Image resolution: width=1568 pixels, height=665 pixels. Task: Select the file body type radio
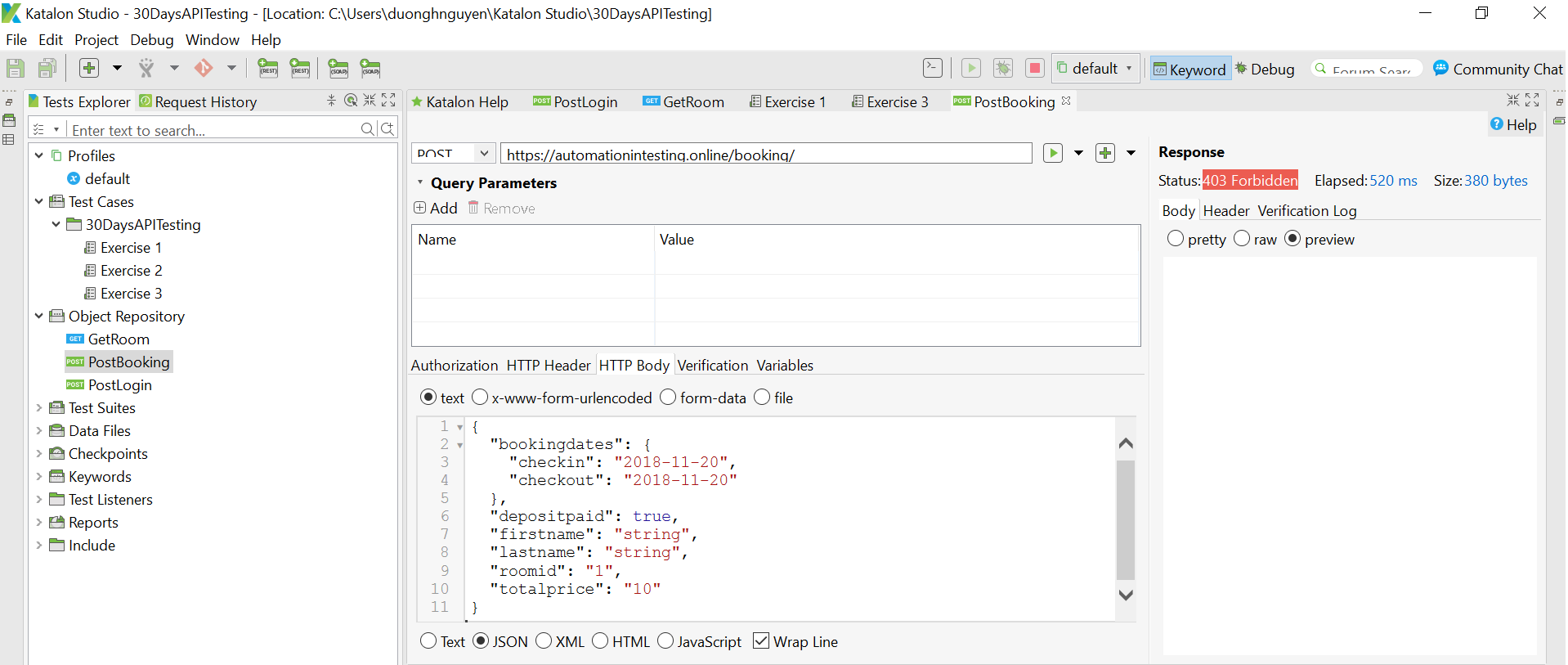click(762, 398)
